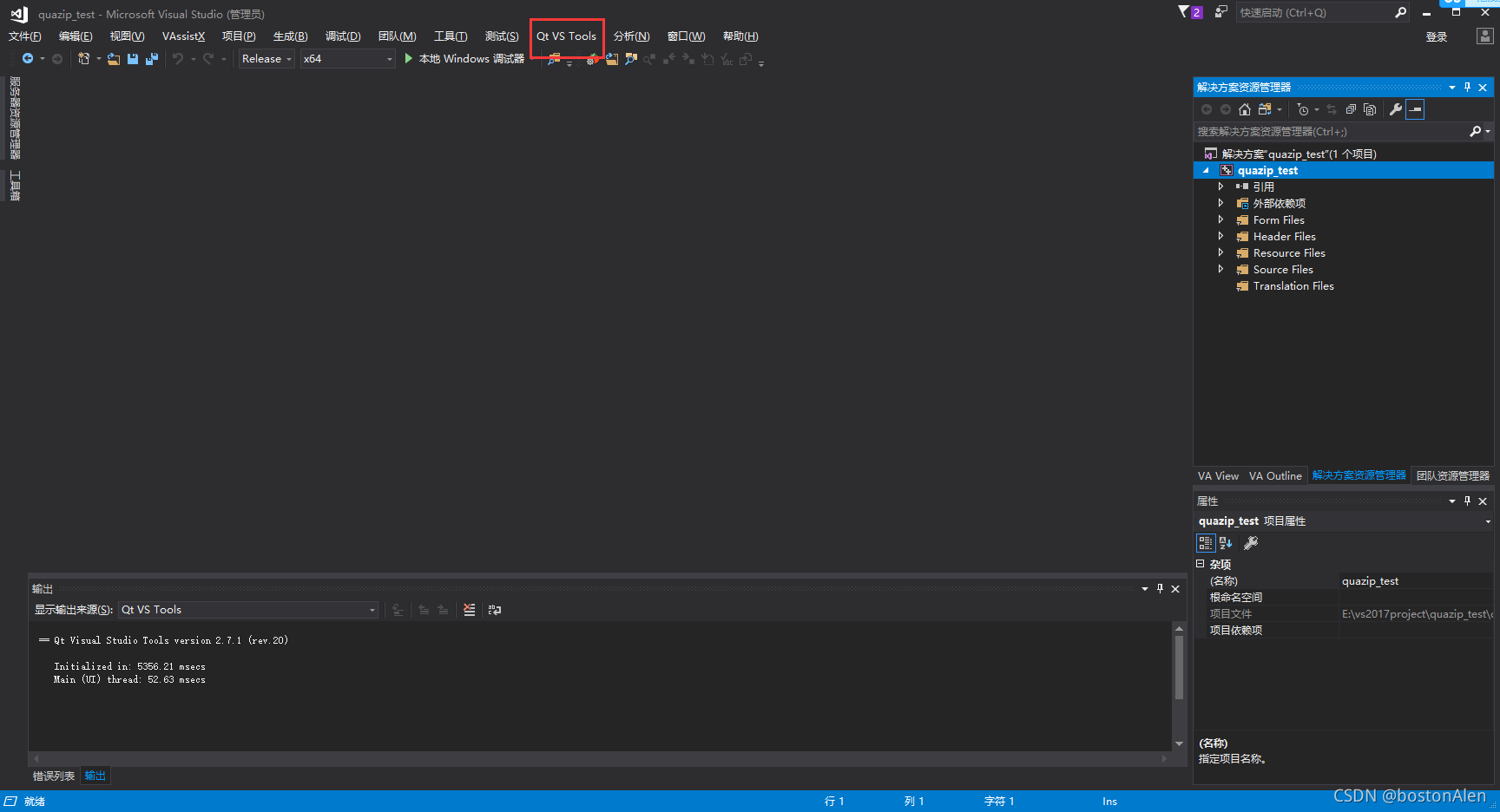Viewport: 1500px width, 812px height.
Task: Toggle alphabetical sort in Properties panel
Action: [x=1226, y=543]
